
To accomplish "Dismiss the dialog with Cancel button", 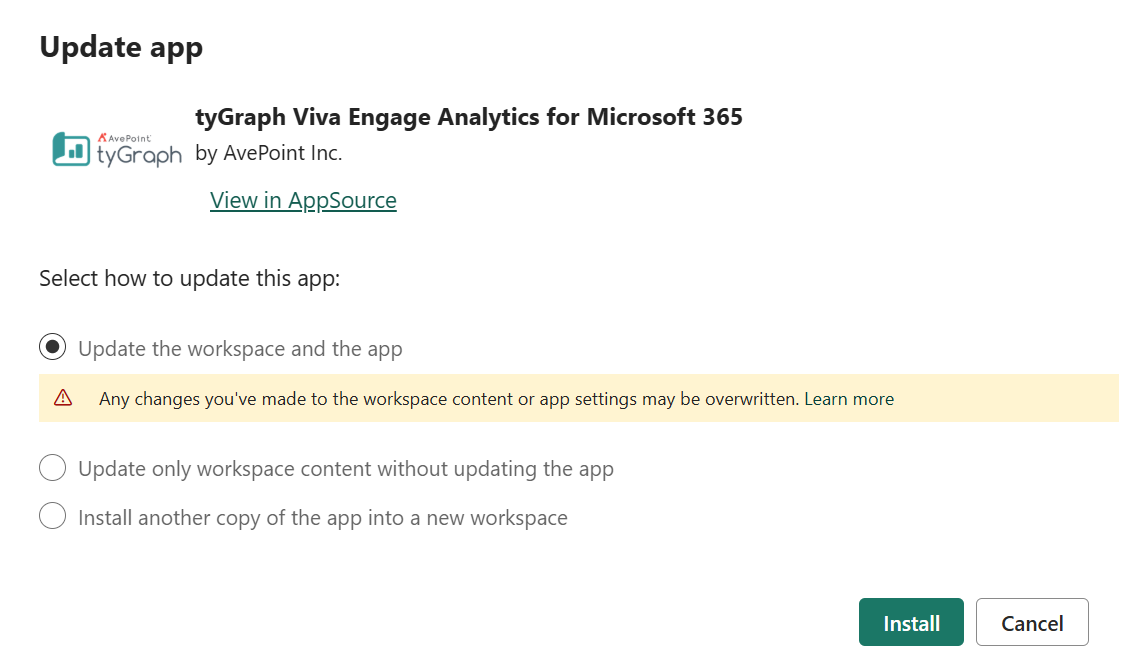I will (1032, 622).
